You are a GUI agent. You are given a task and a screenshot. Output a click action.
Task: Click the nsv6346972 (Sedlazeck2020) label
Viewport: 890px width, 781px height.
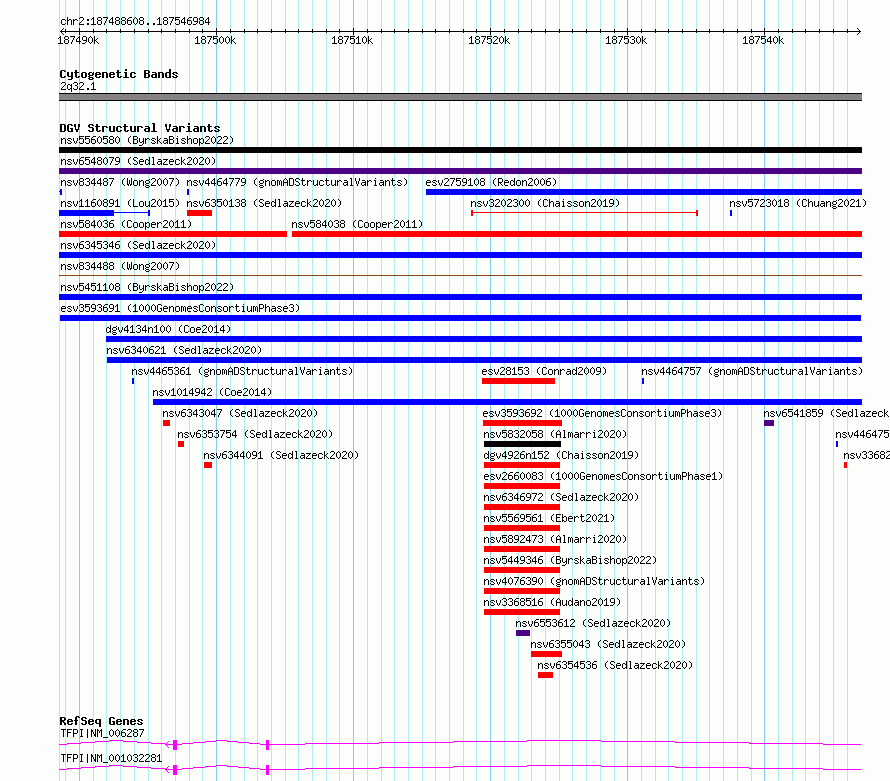click(561, 497)
